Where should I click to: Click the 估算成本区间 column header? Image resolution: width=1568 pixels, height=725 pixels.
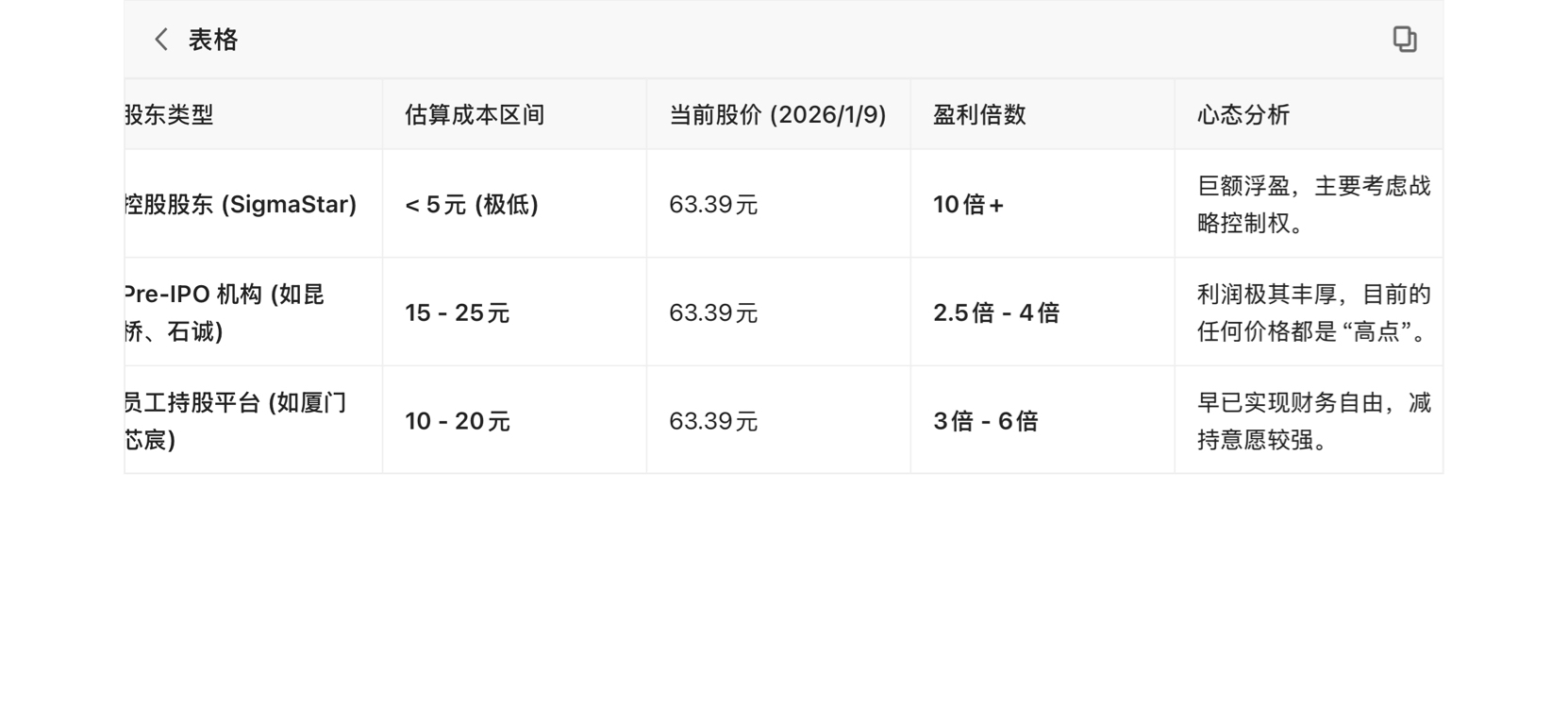(x=475, y=115)
